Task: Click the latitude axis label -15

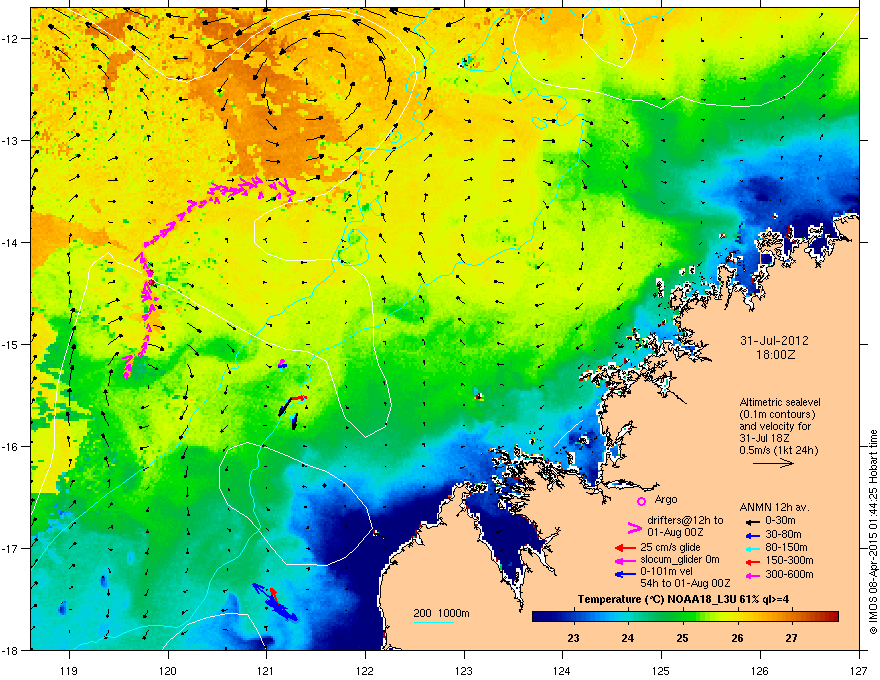Action: click(11, 344)
